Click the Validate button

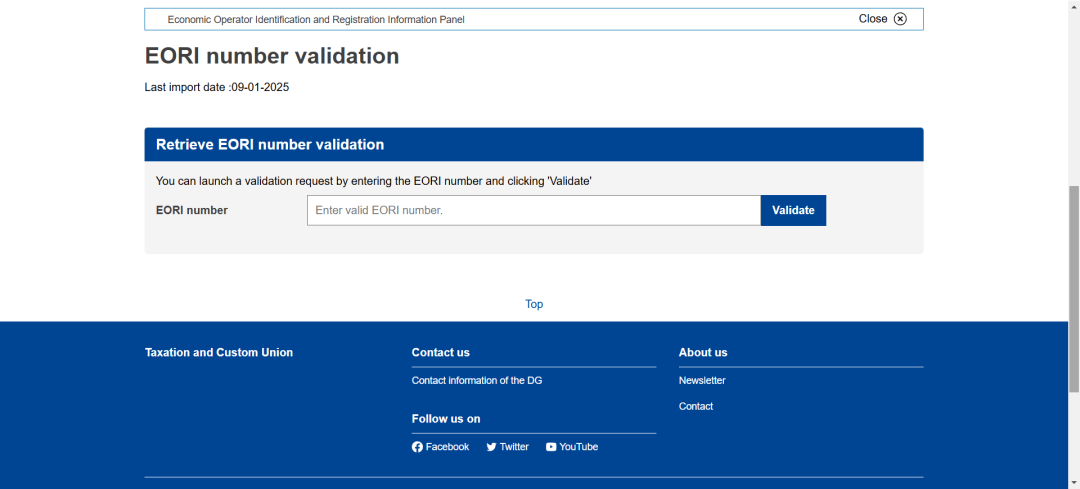pyautogui.click(x=793, y=211)
